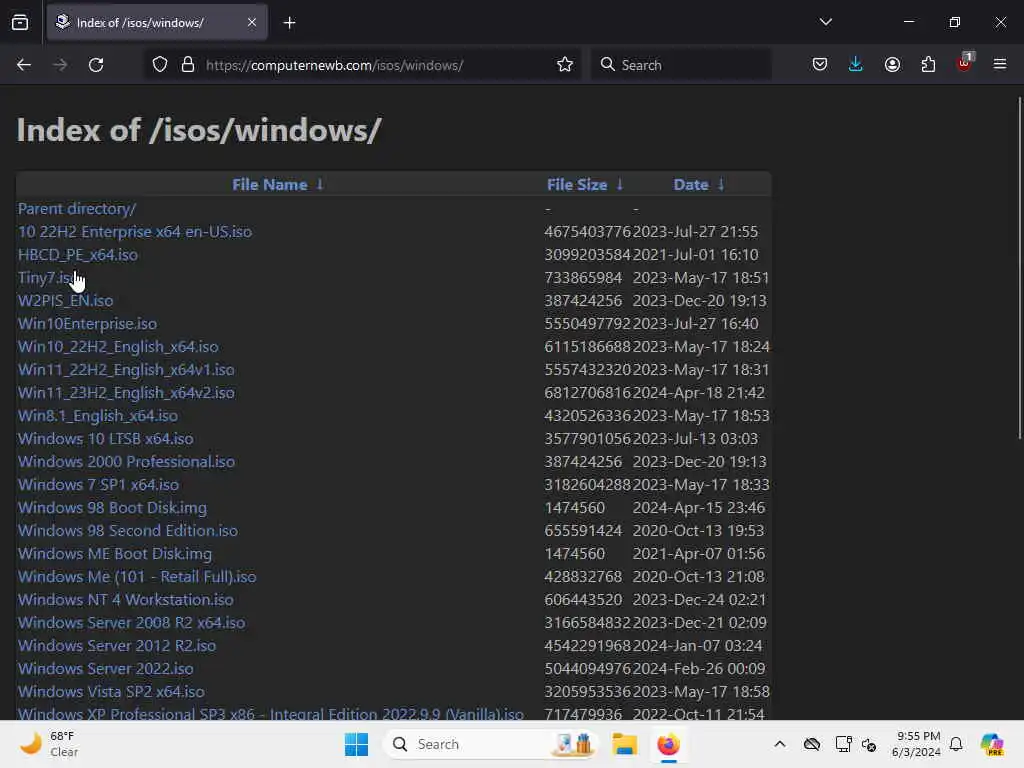Download Windows Server 2012 R2.iso
This screenshot has height=768, width=1024.
(117, 646)
